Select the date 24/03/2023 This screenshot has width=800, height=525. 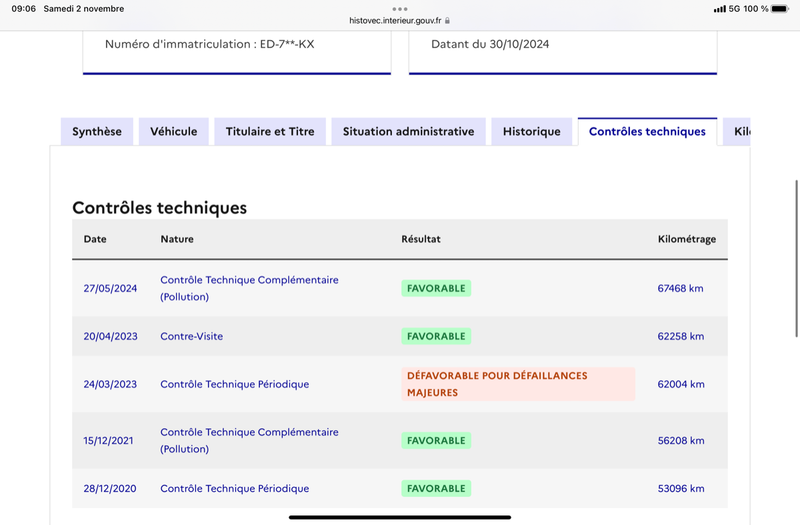110,384
